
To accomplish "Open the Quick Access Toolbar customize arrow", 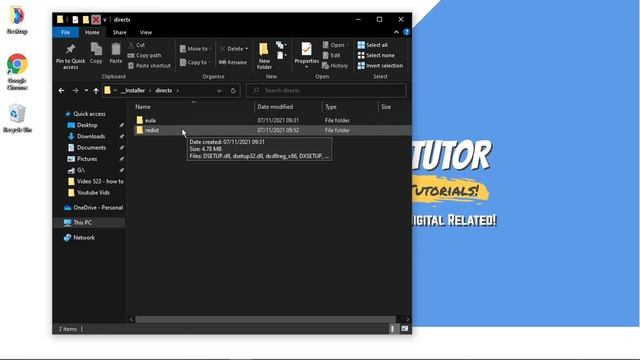I will pyautogui.click(x=104, y=20).
